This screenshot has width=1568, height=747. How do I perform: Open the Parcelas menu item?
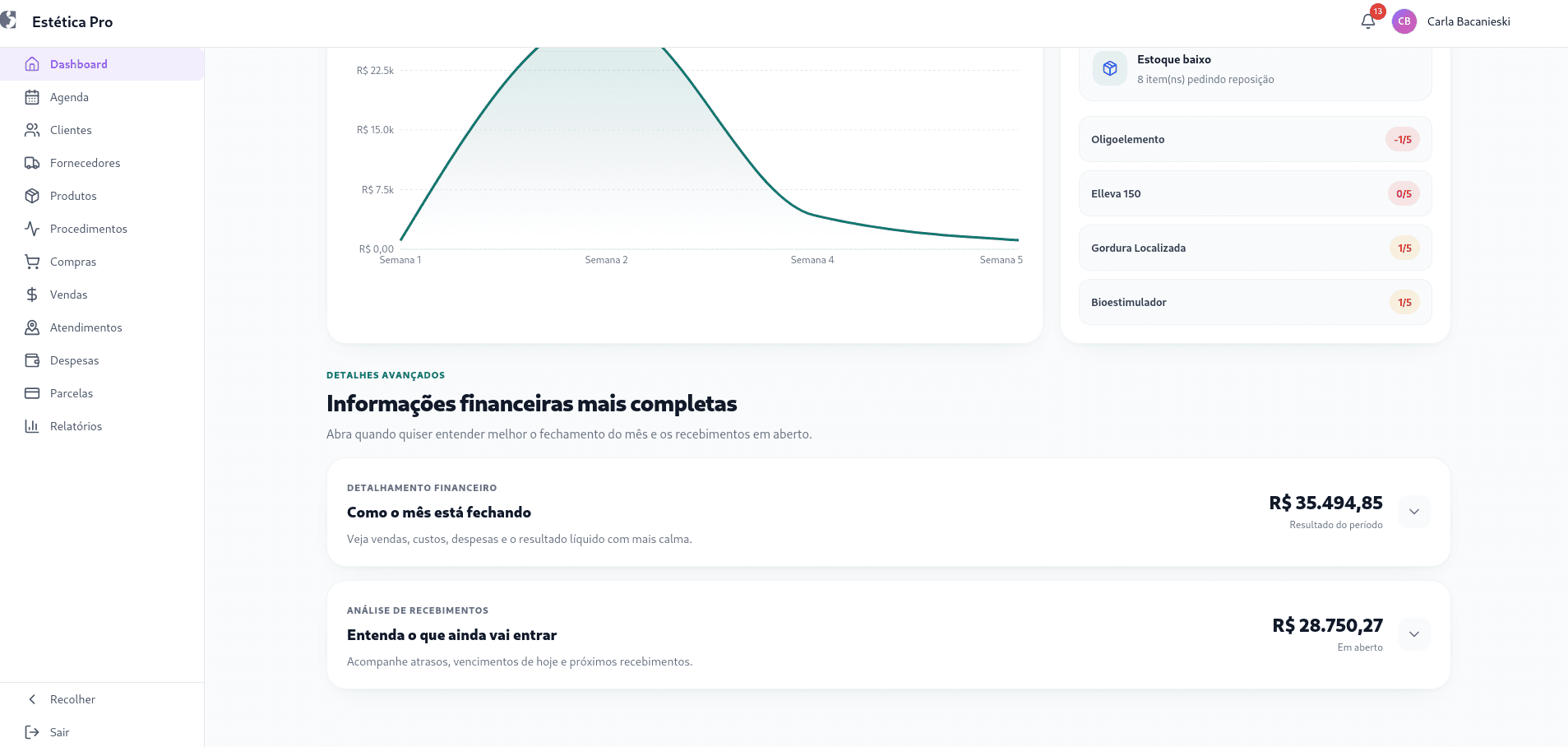102,393
